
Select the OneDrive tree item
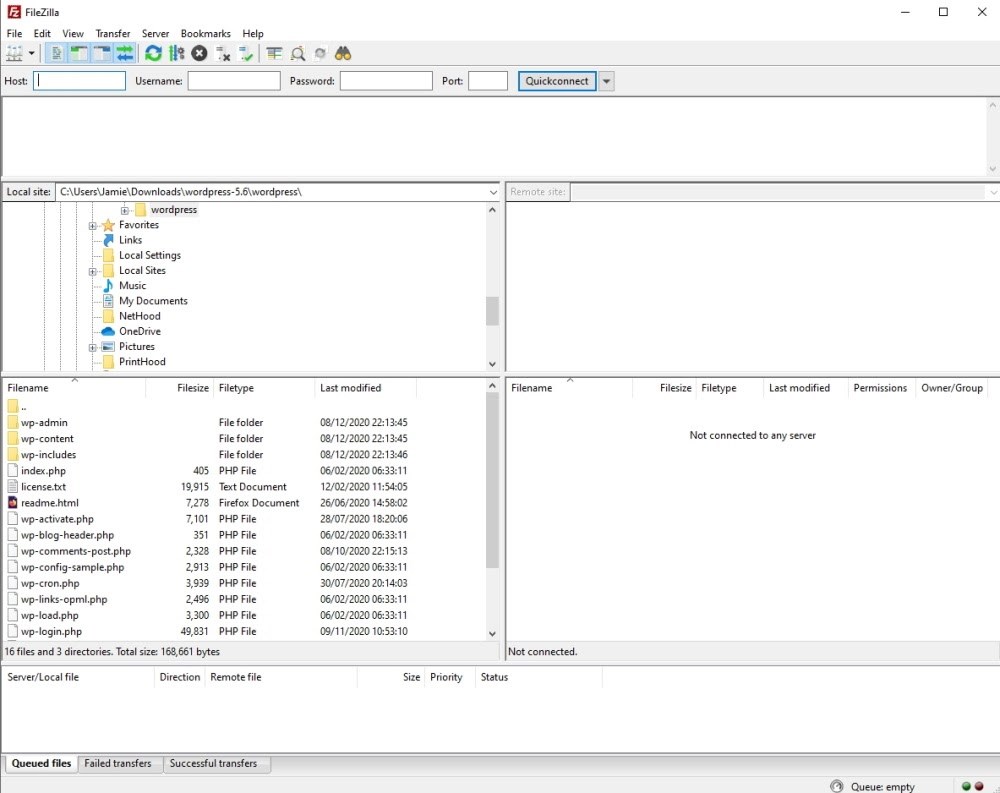(x=140, y=331)
